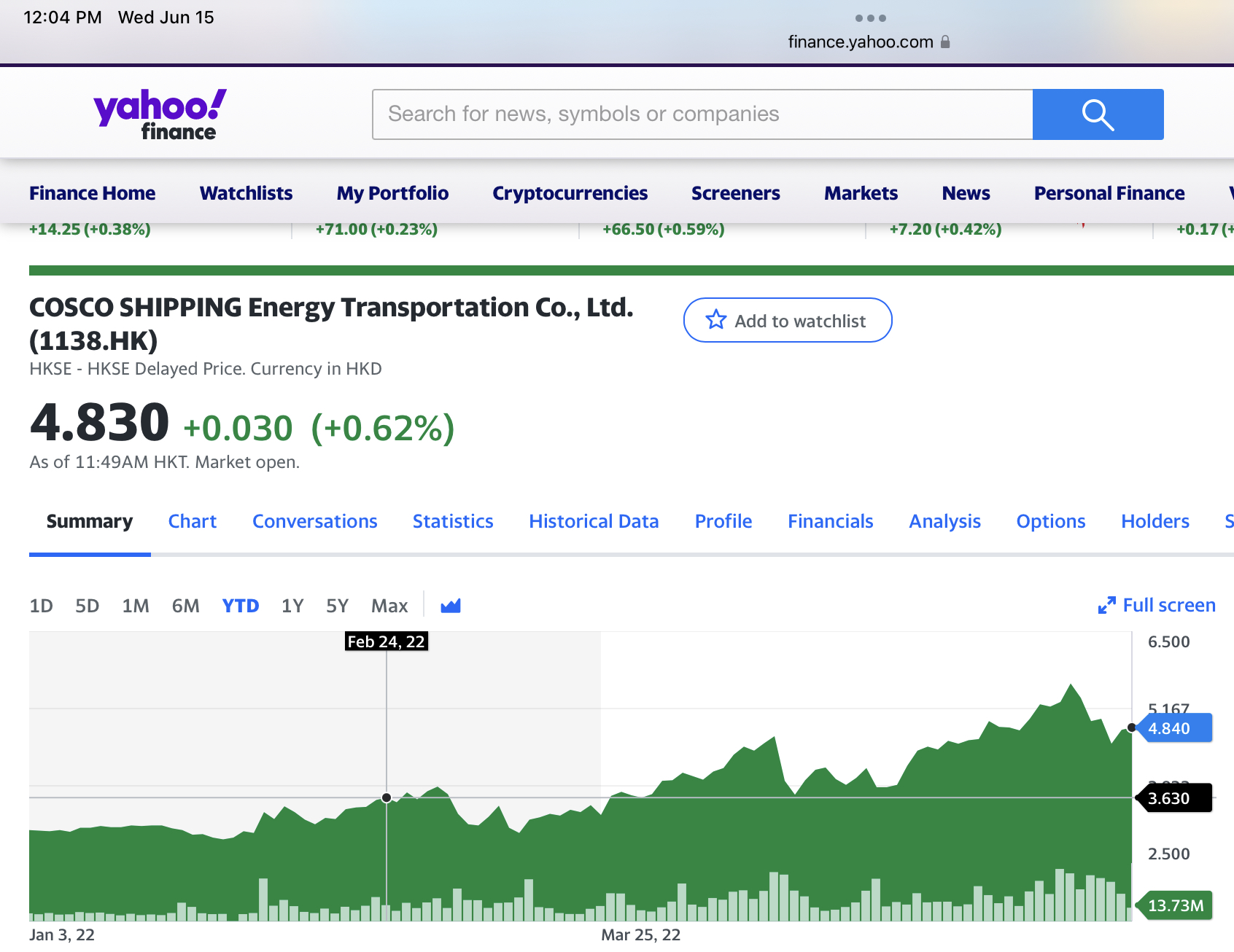
Task: Show the Max chart range
Action: [389, 606]
